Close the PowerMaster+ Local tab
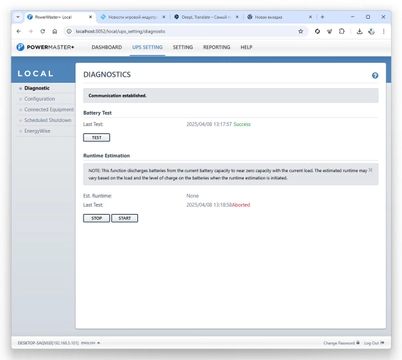 click(x=90, y=17)
